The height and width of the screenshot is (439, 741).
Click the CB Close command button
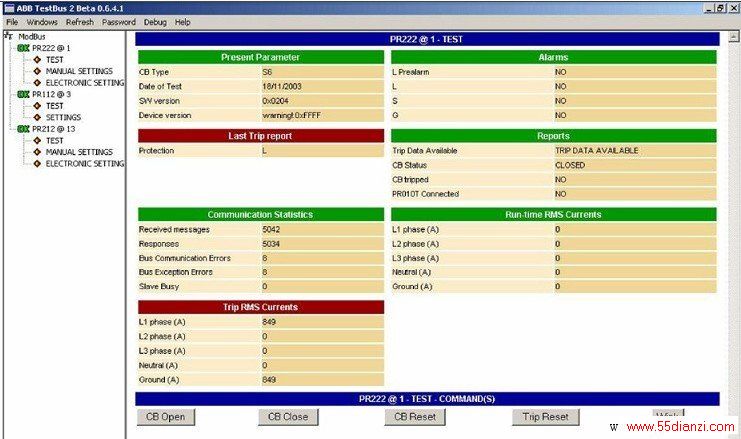coord(288,417)
